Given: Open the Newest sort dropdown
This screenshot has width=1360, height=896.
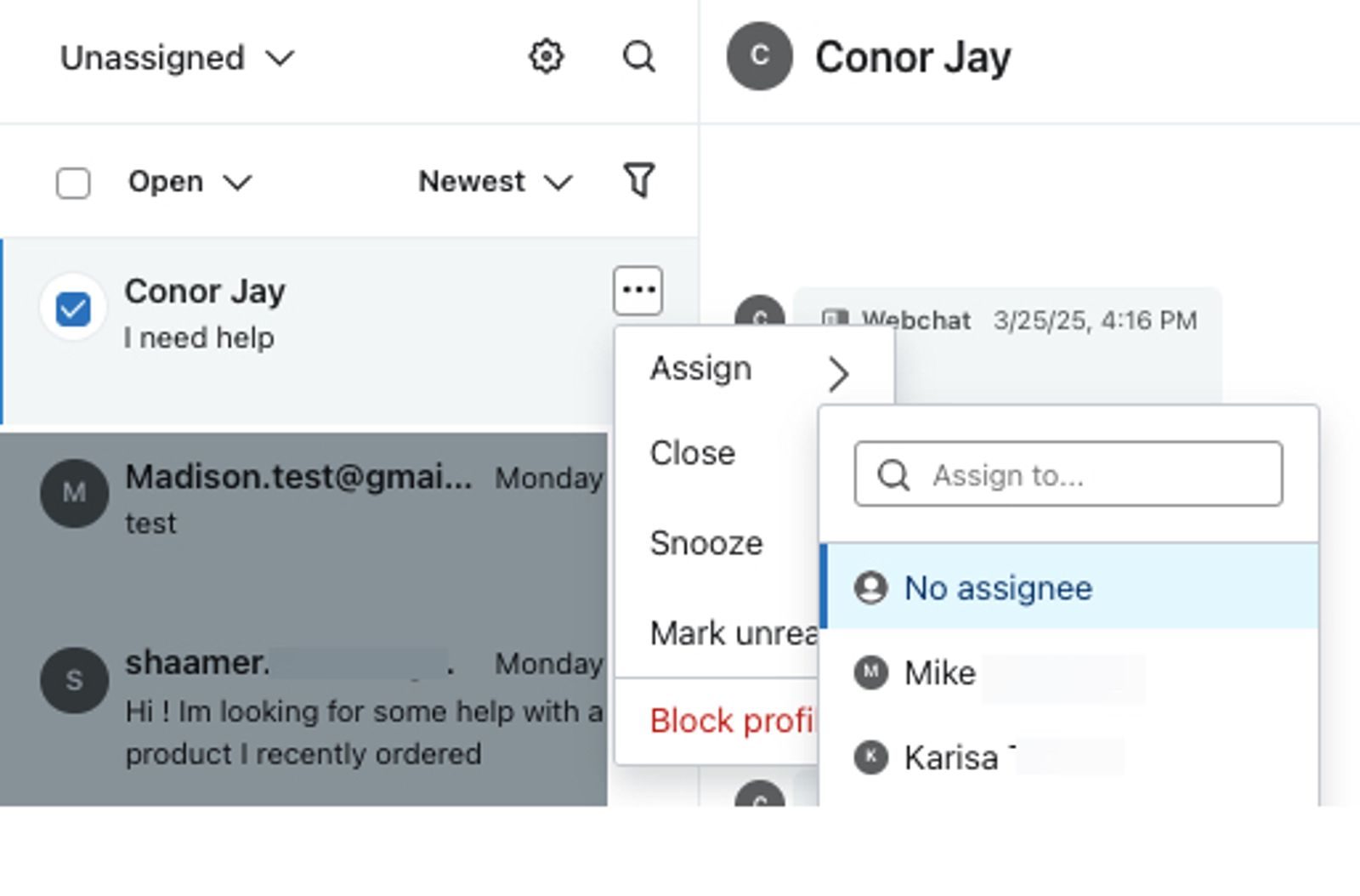Looking at the screenshot, I should click(x=496, y=181).
